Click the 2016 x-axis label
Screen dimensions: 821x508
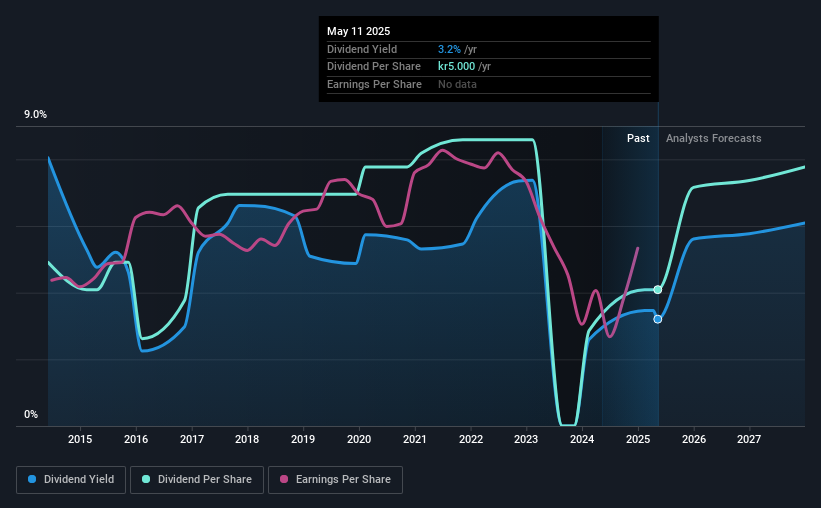pyautogui.click(x=136, y=439)
